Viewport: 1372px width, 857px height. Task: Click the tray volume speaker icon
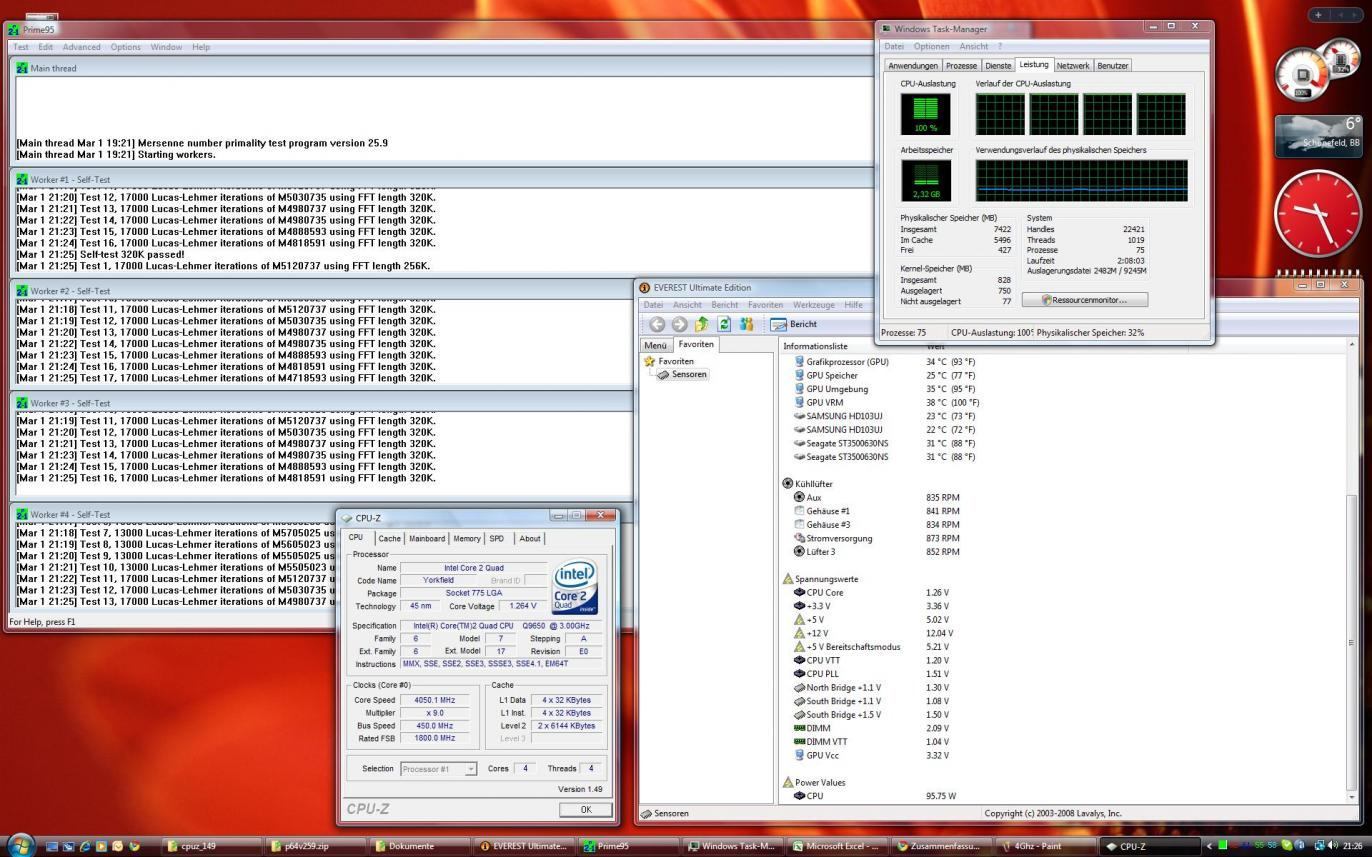pyautogui.click(x=1331, y=846)
